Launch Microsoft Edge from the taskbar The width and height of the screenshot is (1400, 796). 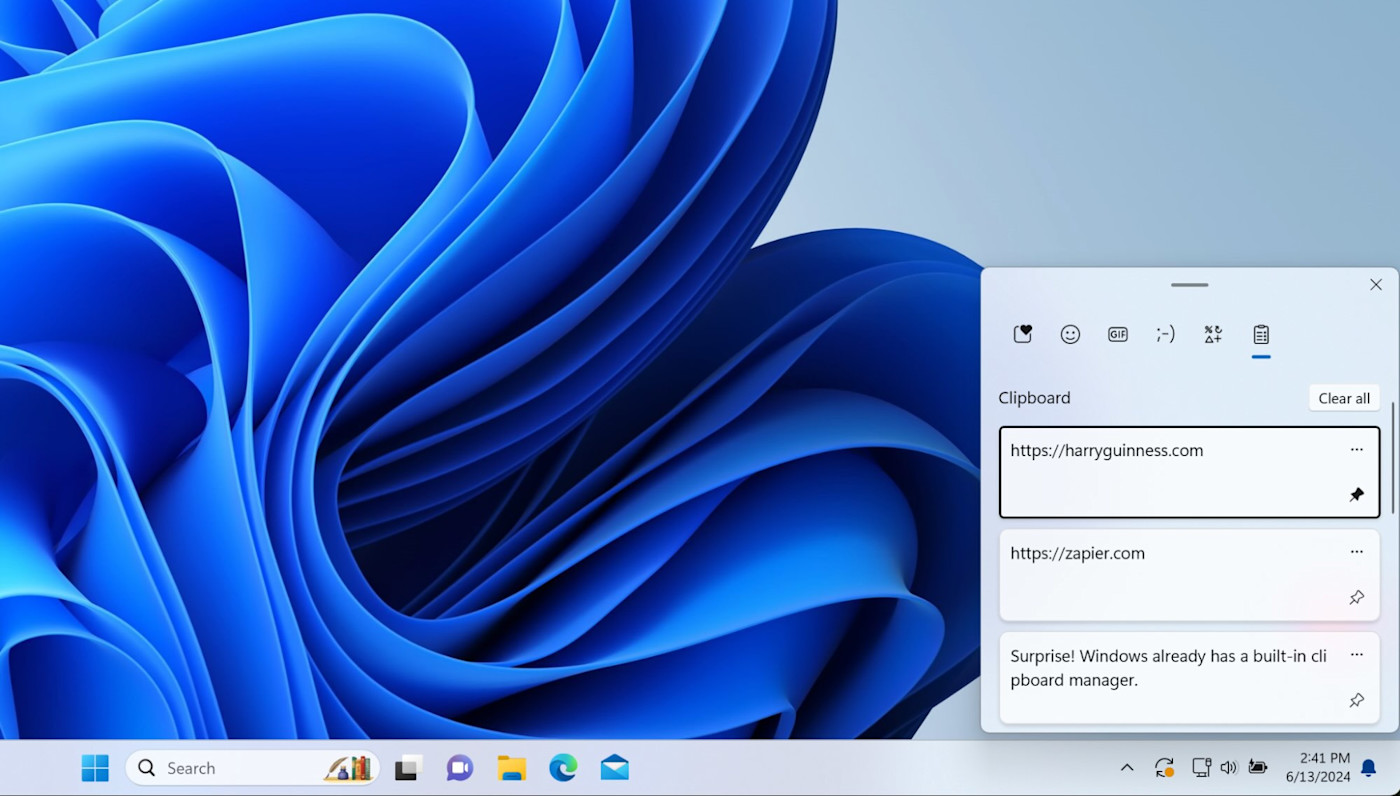click(x=563, y=768)
